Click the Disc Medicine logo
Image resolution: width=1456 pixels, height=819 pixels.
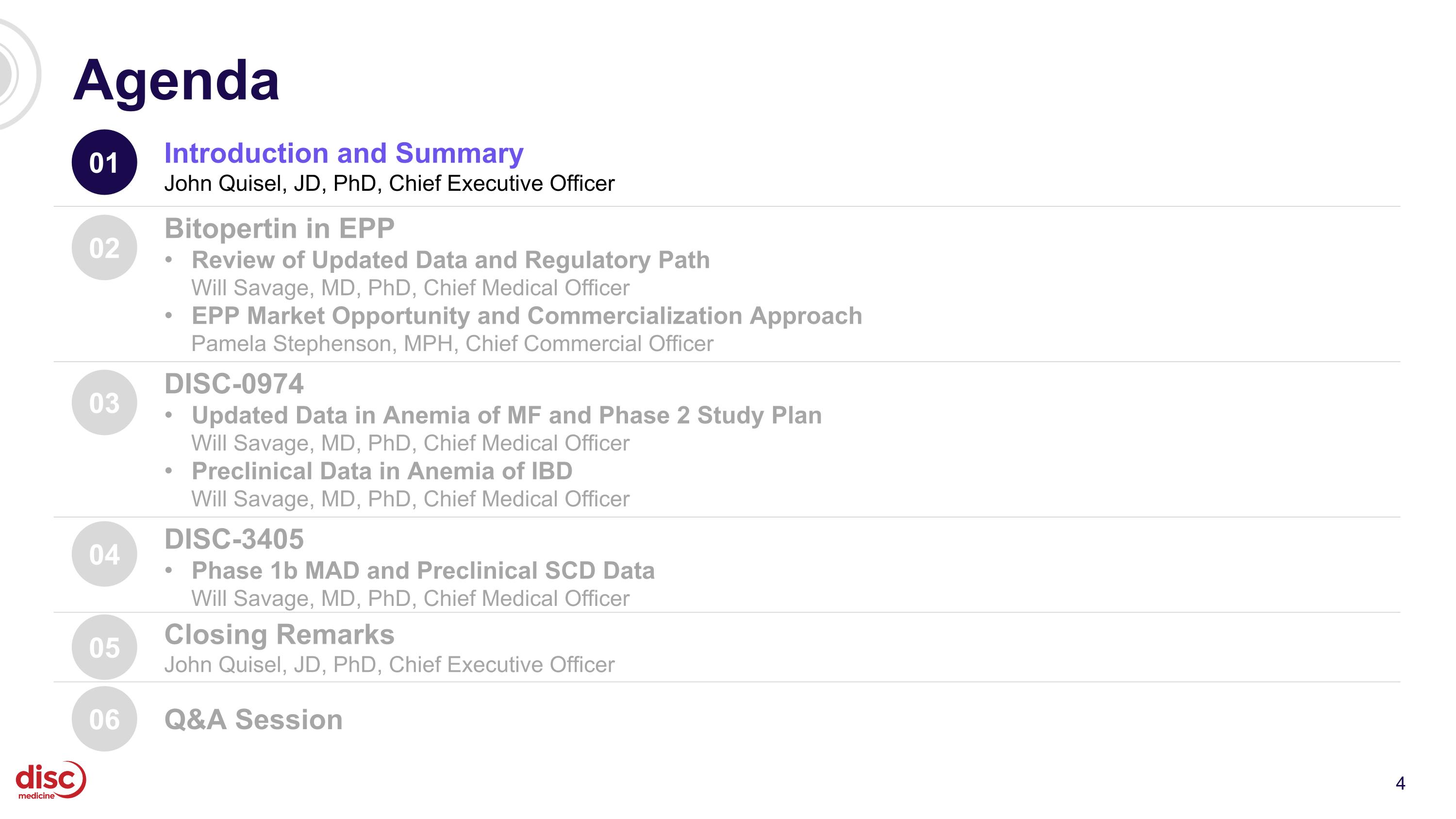[x=51, y=780]
